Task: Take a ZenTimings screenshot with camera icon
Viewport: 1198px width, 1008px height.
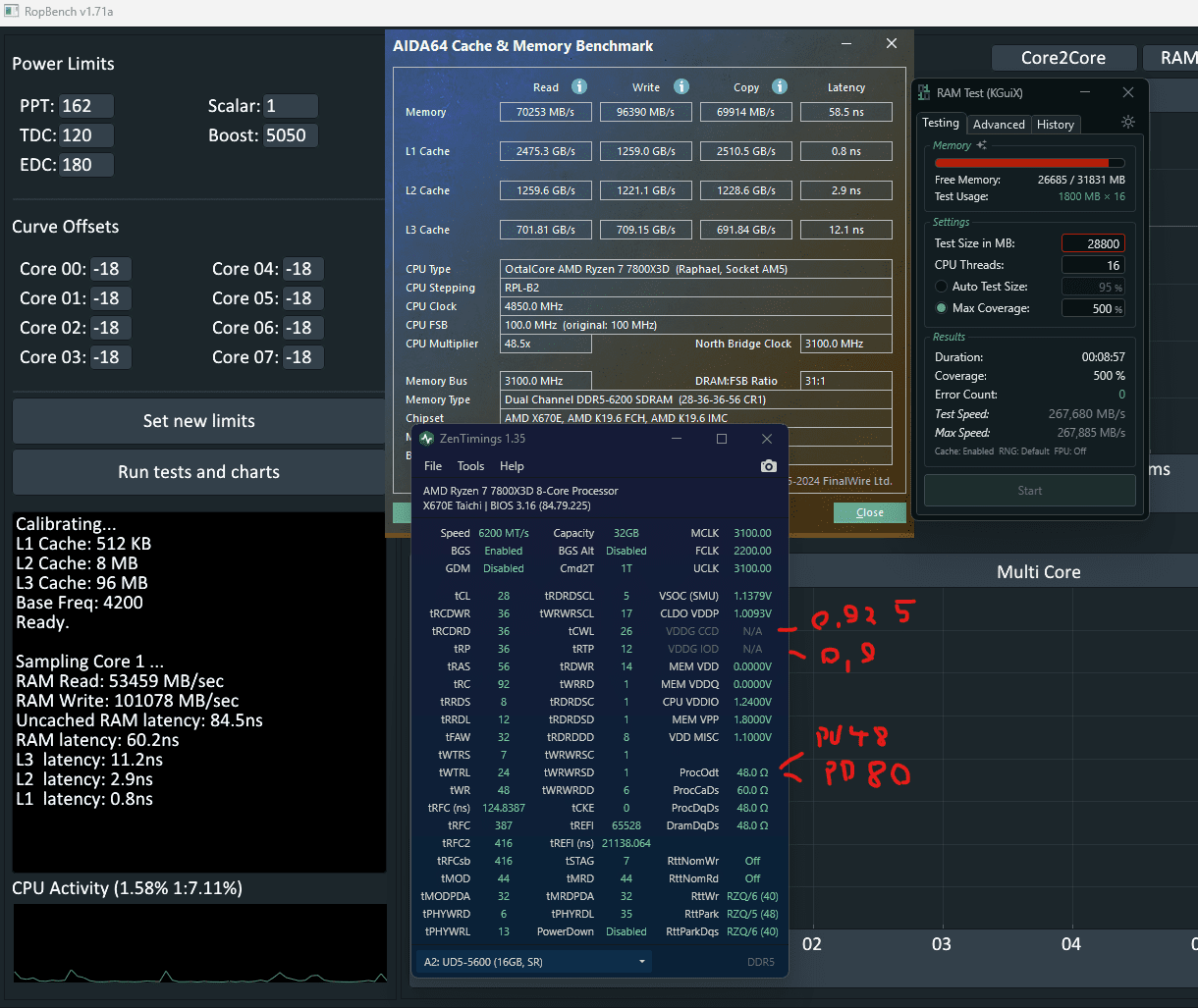Action: [x=769, y=466]
